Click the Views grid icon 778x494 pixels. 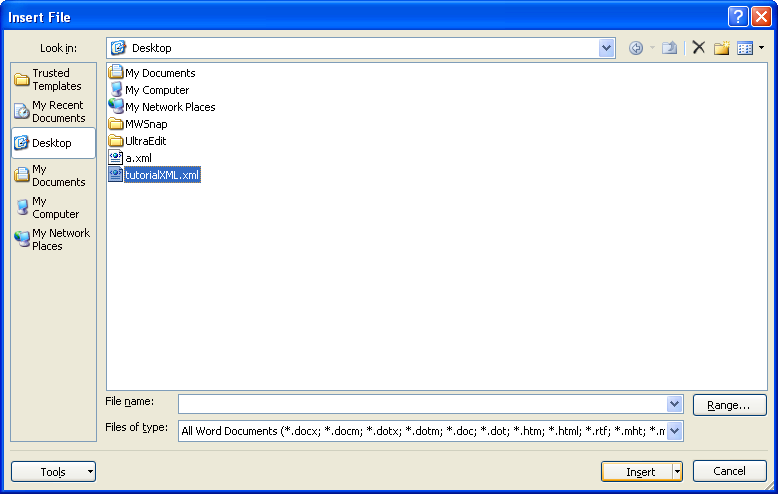(x=745, y=48)
